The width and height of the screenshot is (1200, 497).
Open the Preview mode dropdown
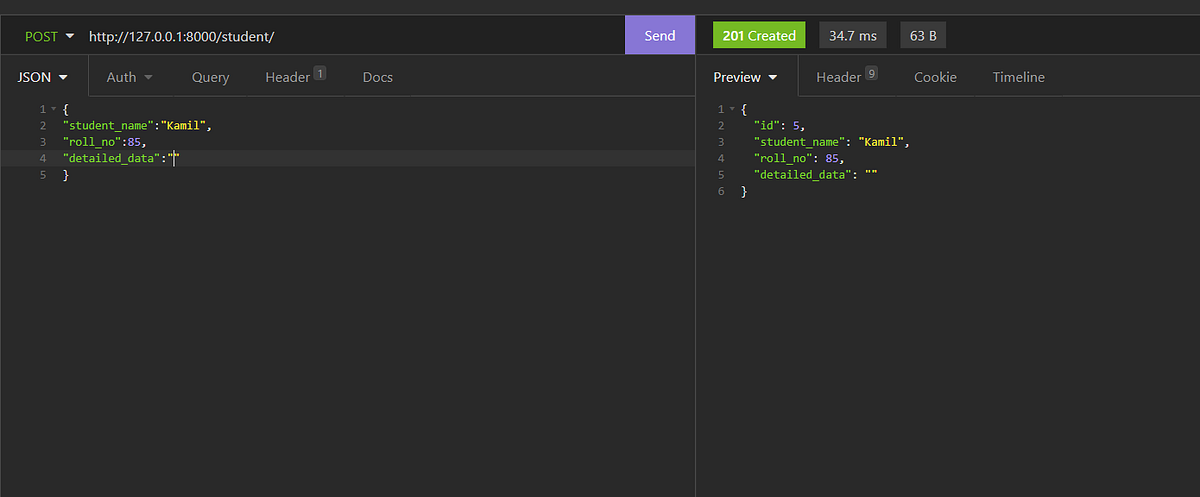click(746, 77)
